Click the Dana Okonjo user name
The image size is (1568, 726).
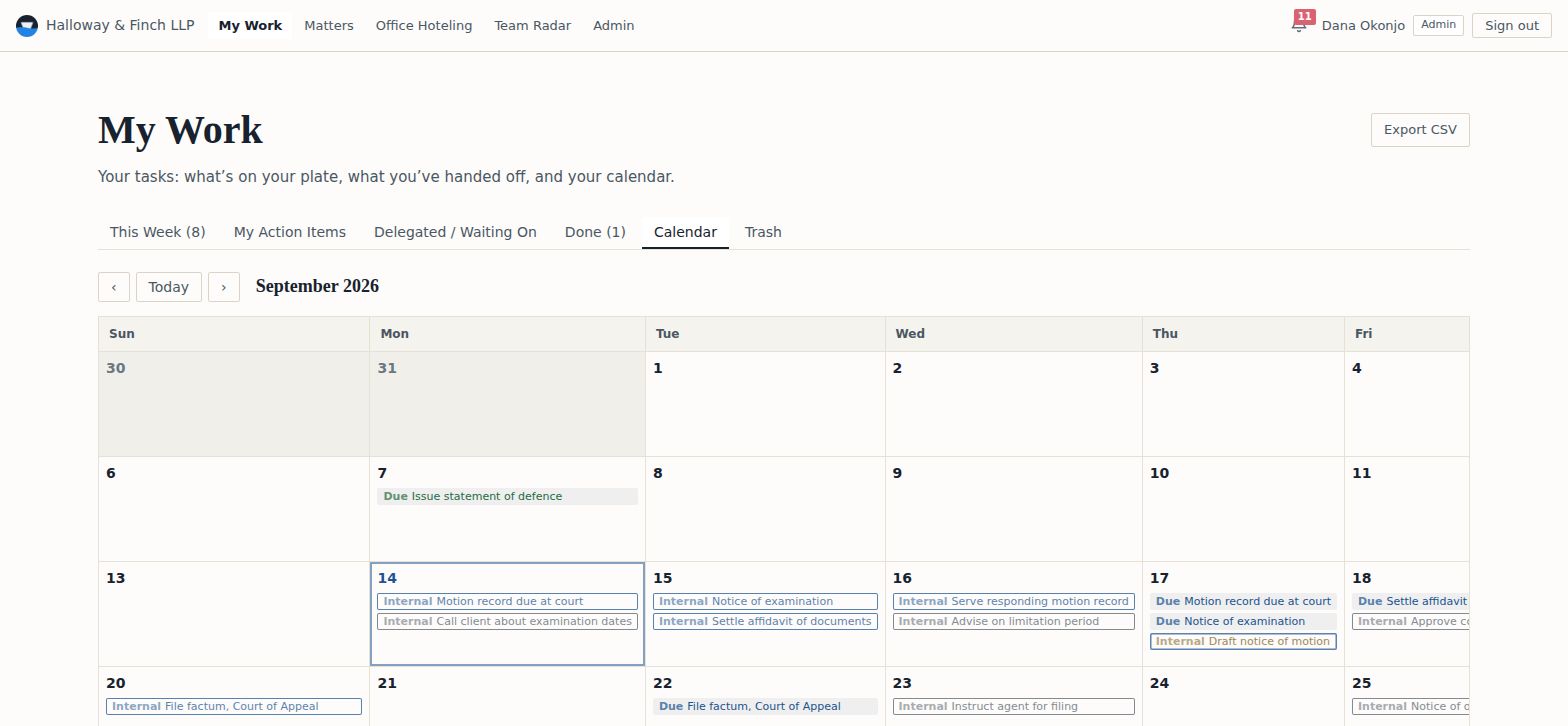click(x=1363, y=26)
